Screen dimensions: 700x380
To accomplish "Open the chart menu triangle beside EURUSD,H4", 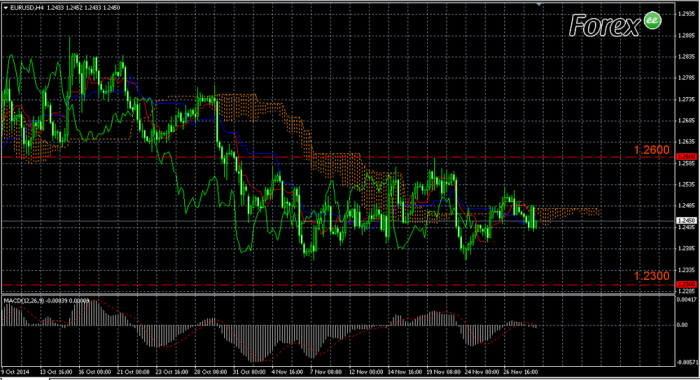I will tap(6, 8).
